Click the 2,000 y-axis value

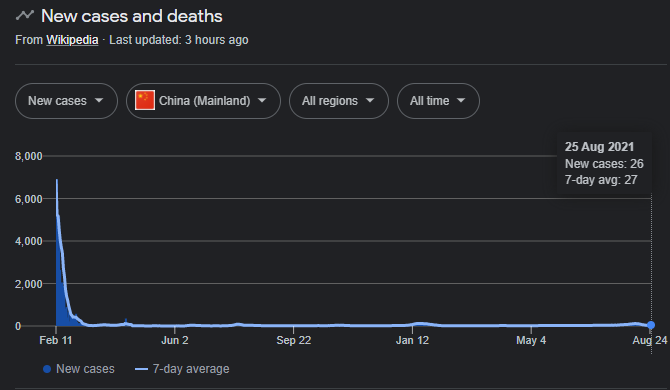(x=29, y=284)
